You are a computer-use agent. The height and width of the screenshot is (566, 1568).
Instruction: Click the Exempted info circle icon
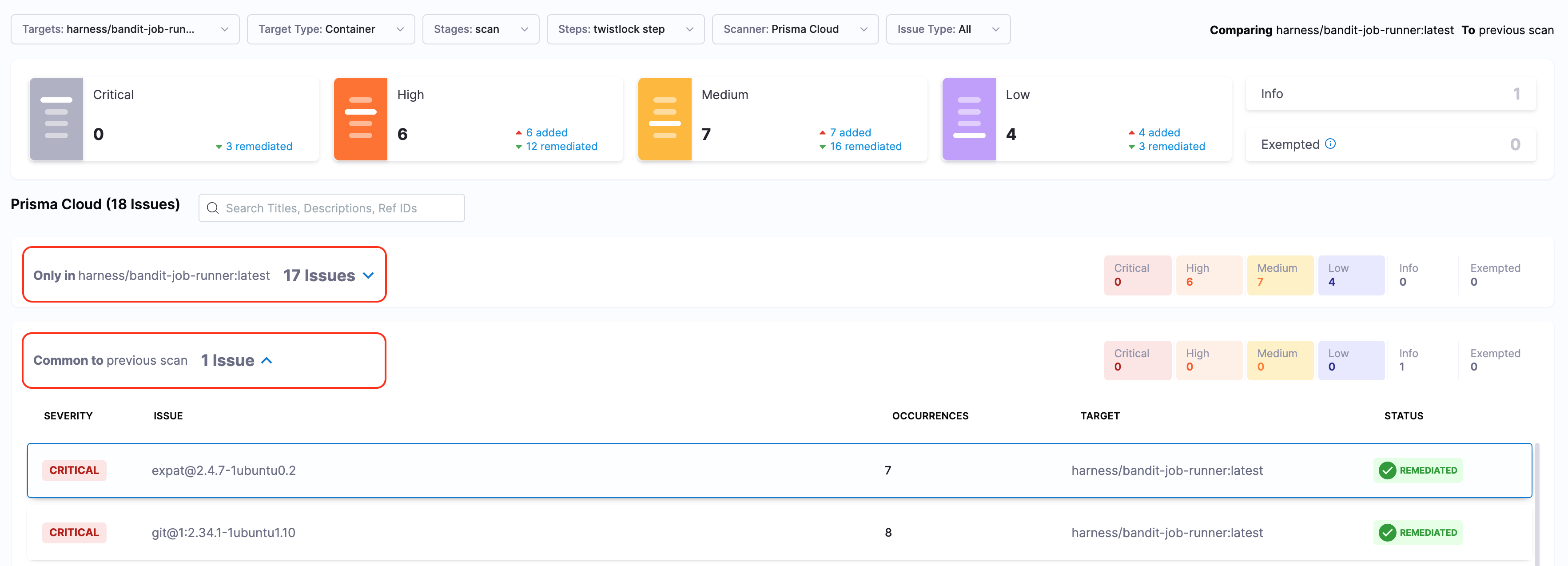pyautogui.click(x=1330, y=143)
